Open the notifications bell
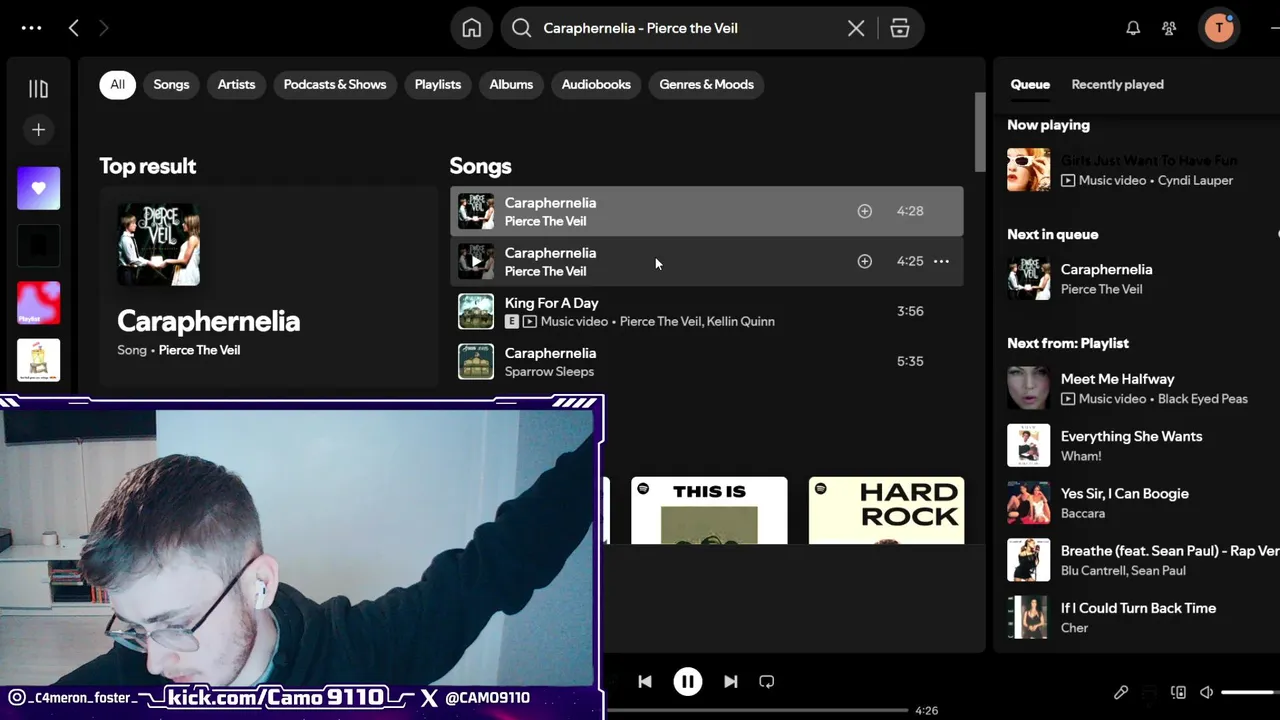Screen dimensions: 1280x720 click(1133, 28)
